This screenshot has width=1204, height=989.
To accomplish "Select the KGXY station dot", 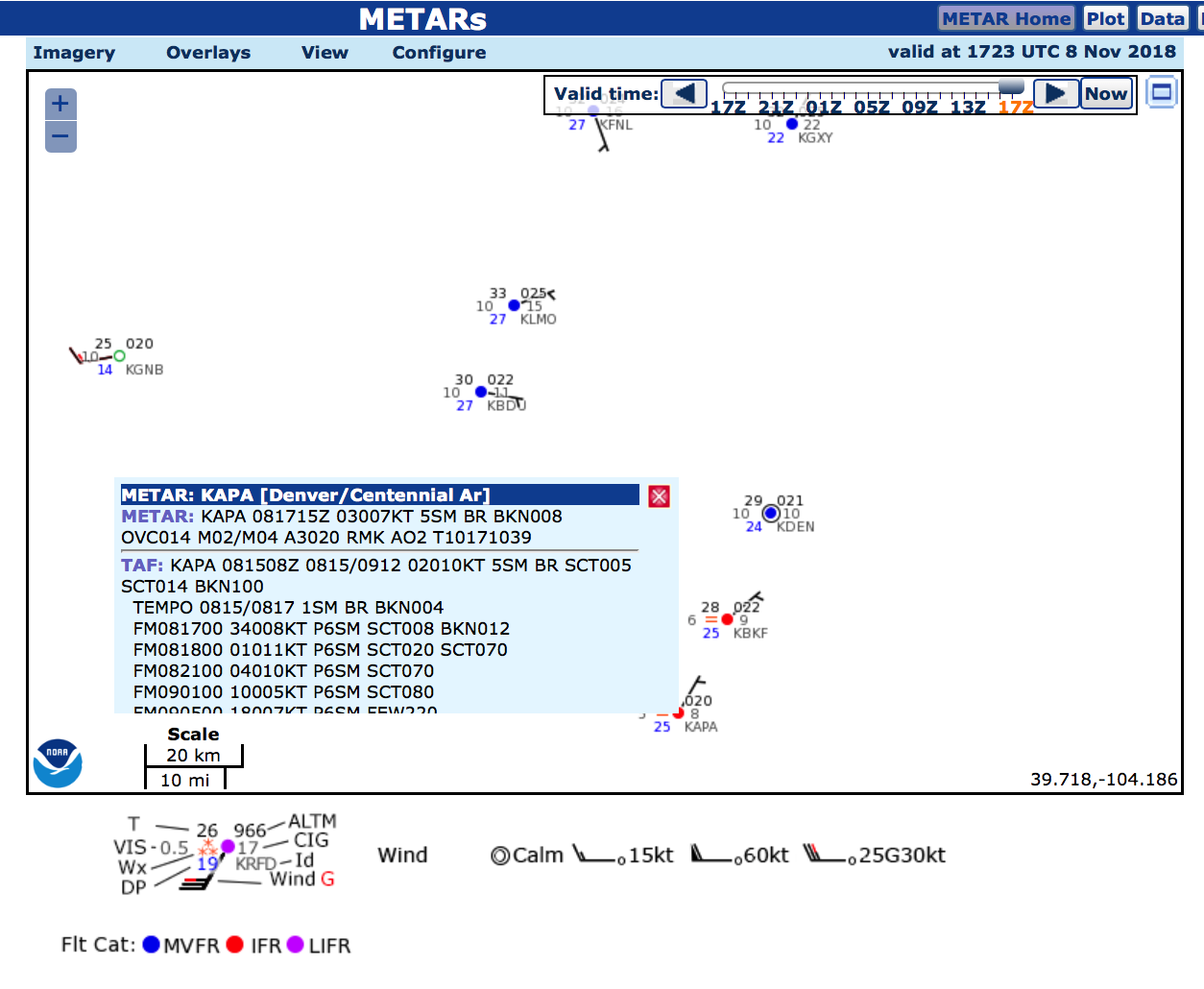I will point(792,124).
